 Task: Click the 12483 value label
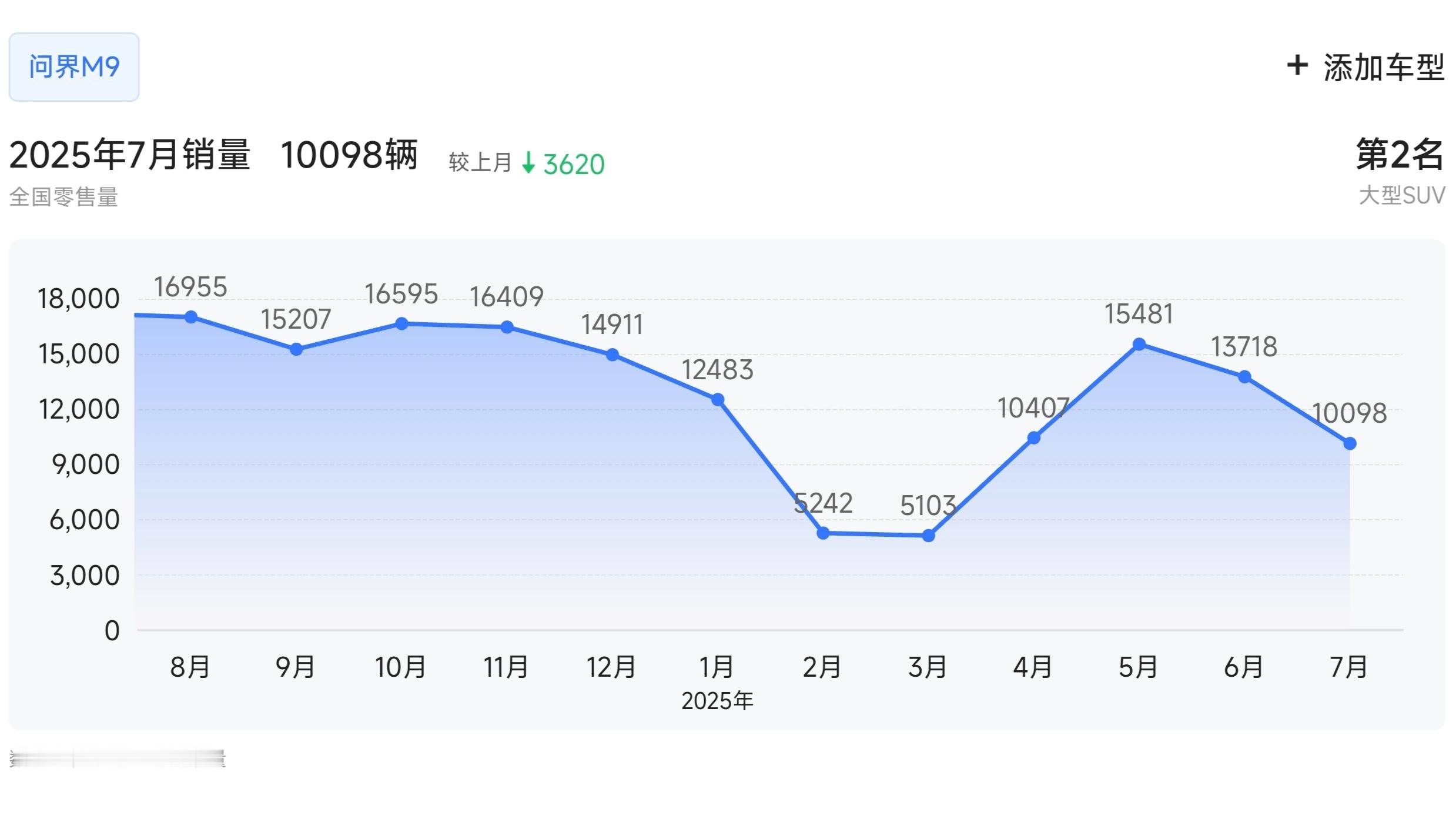(718, 370)
